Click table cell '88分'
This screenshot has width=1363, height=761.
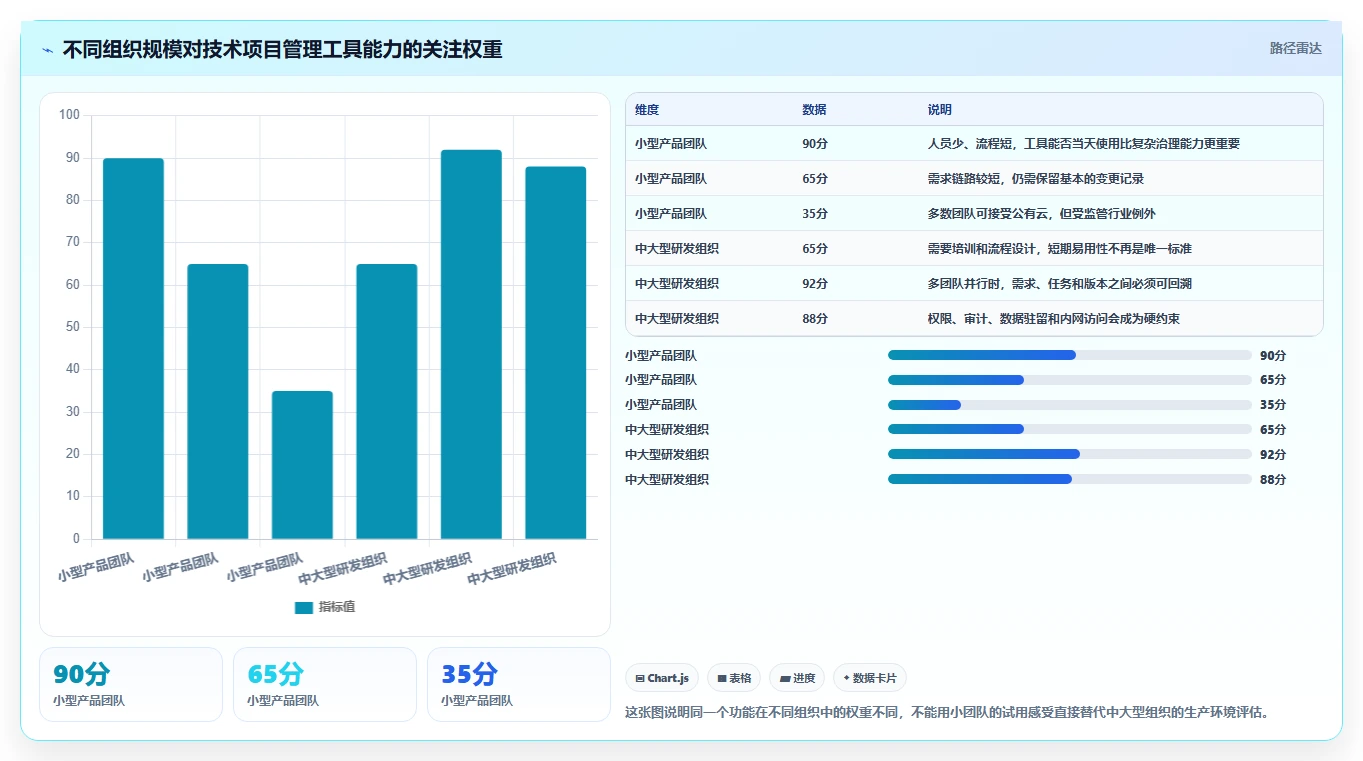[815, 319]
